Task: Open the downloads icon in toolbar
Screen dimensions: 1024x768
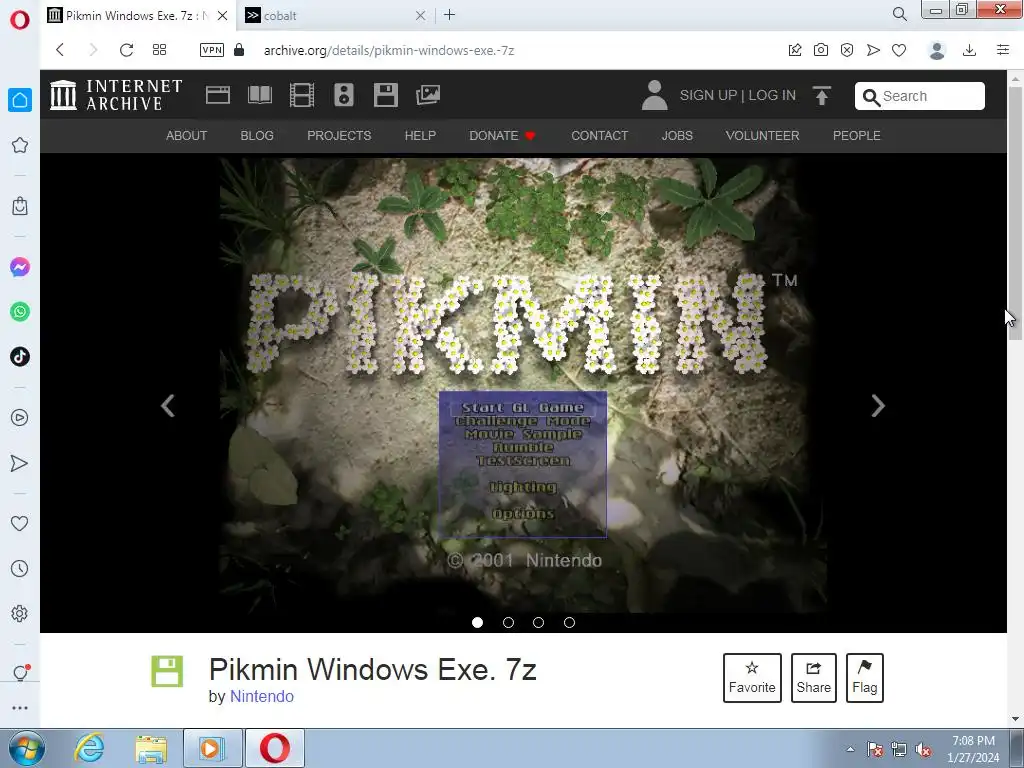Action: 970,50
